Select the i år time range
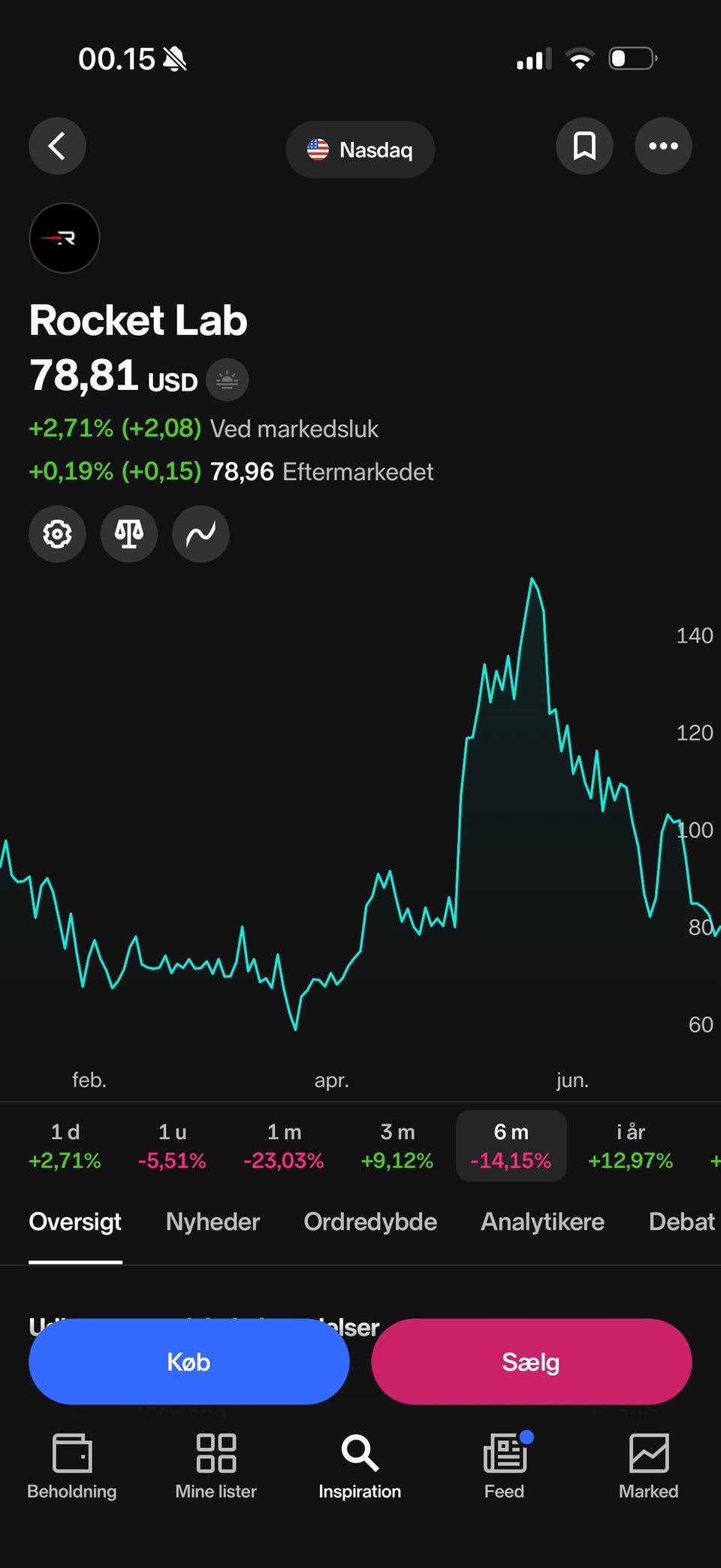Viewport: 721px width, 1568px height. [631, 1146]
